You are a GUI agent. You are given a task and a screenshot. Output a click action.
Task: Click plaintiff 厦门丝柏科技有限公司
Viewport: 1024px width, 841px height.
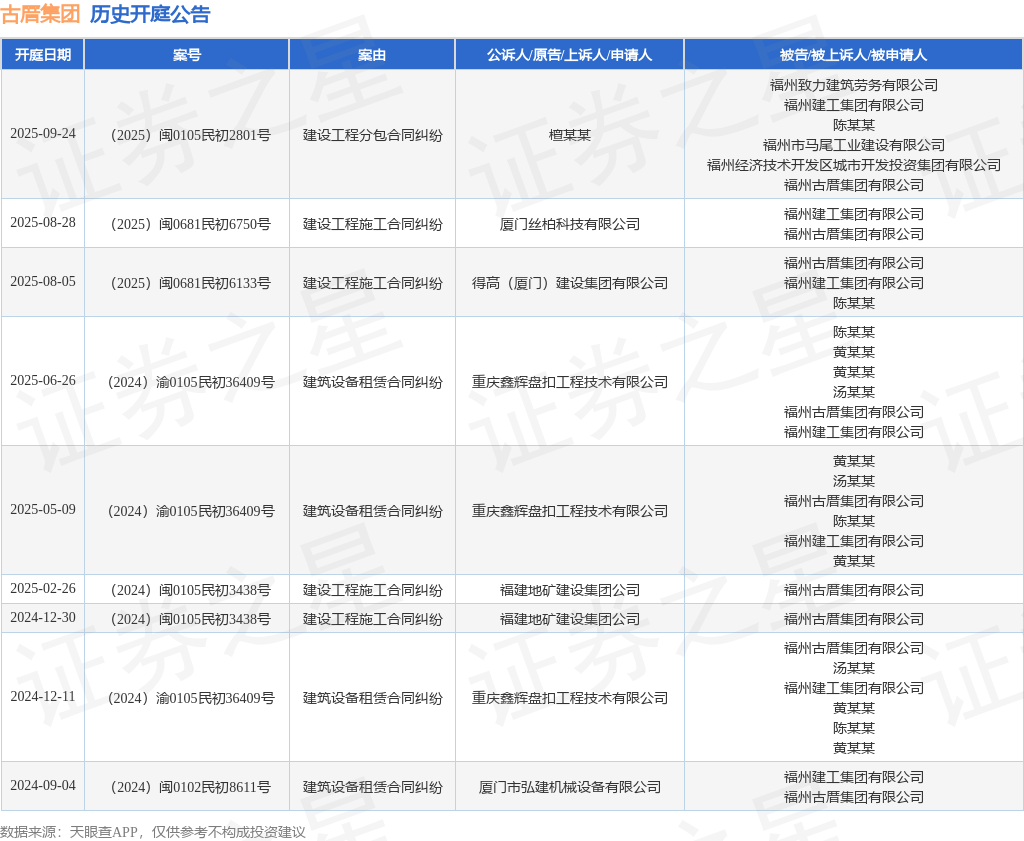click(569, 224)
